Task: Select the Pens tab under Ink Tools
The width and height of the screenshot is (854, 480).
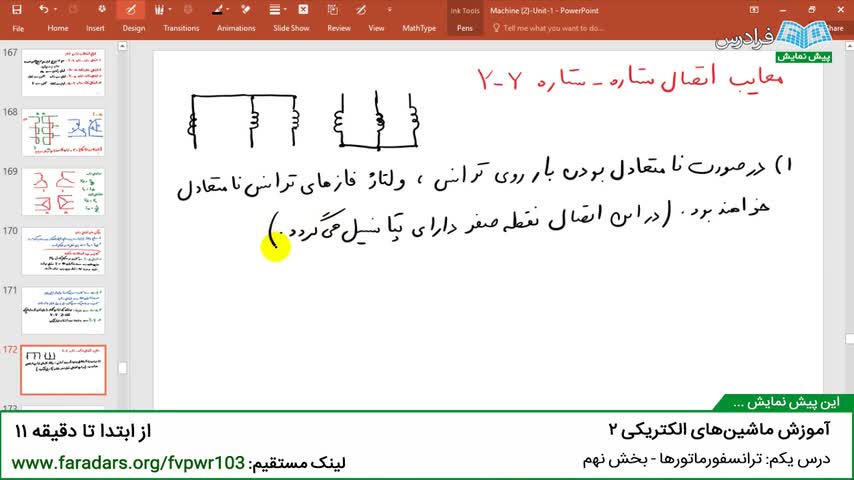Action: [465, 28]
